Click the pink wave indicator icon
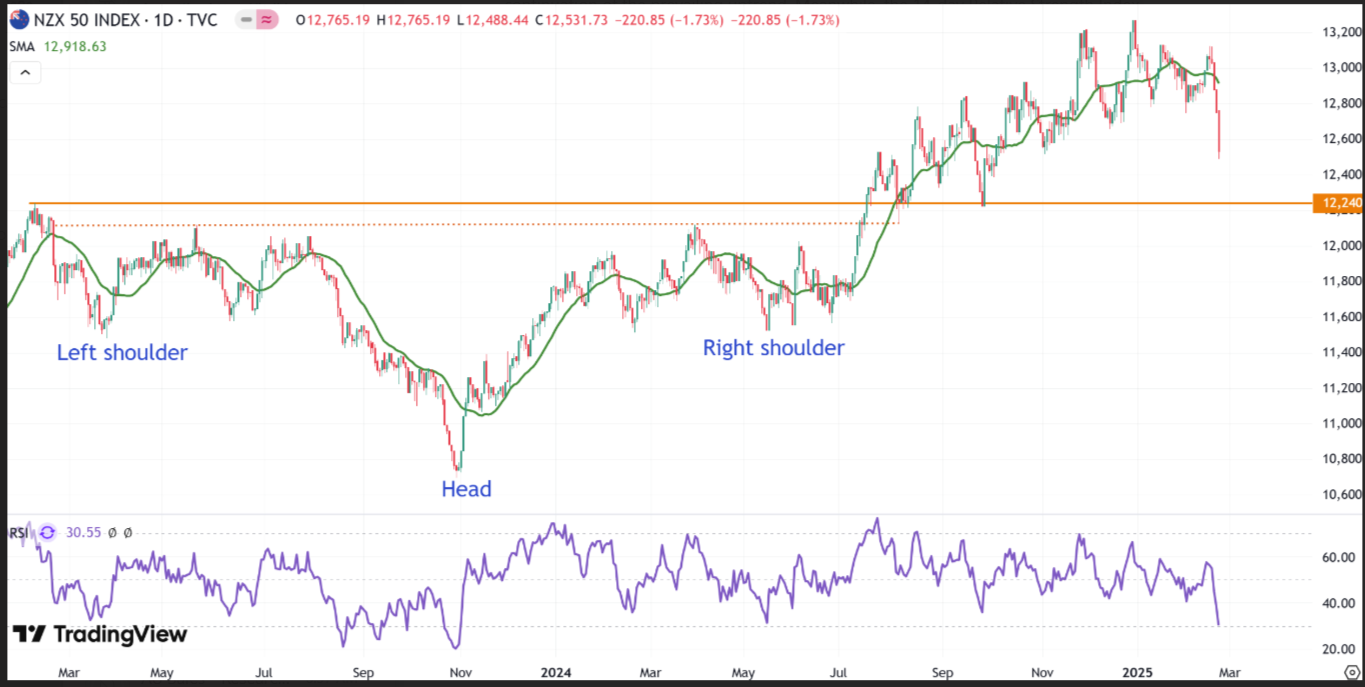 coord(267,20)
